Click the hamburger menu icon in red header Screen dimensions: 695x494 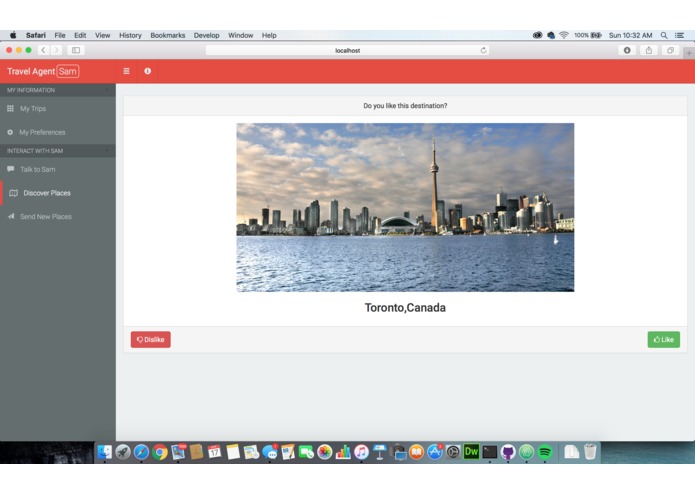coord(126,71)
